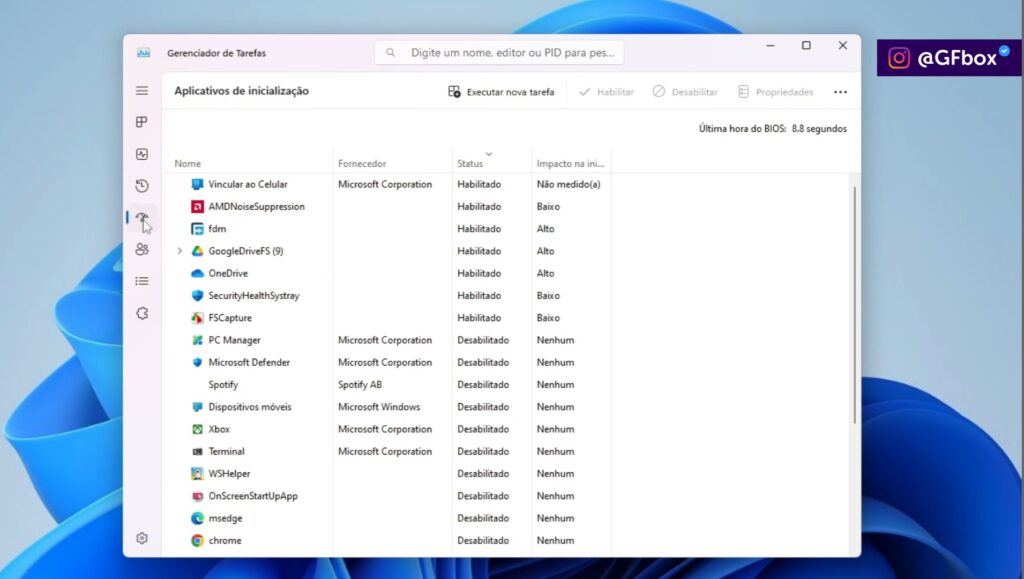Click the Dispositivos móveis icon
The image size is (1024, 579).
click(x=197, y=407)
